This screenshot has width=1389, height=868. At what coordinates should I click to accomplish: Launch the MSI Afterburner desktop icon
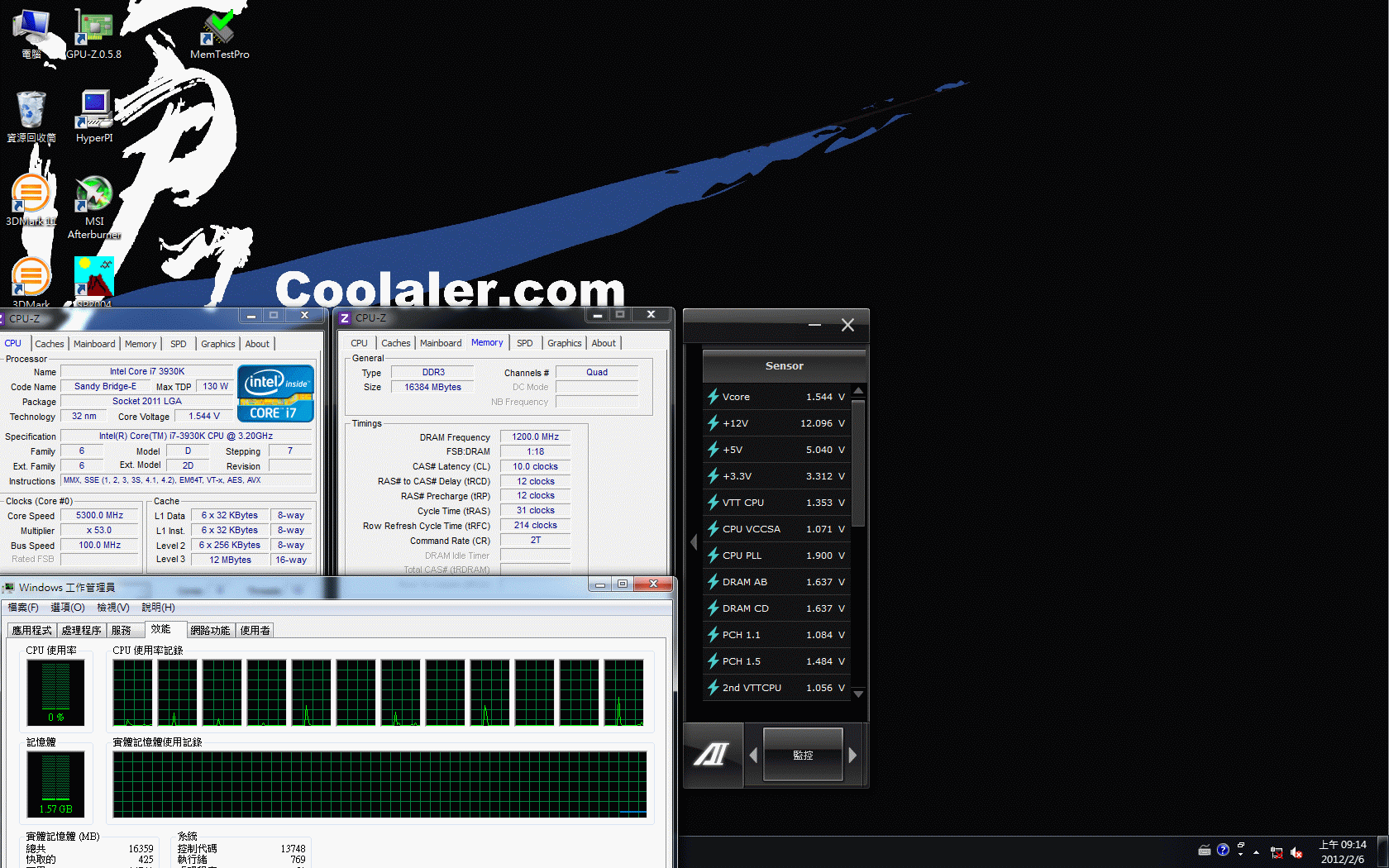pos(94,207)
